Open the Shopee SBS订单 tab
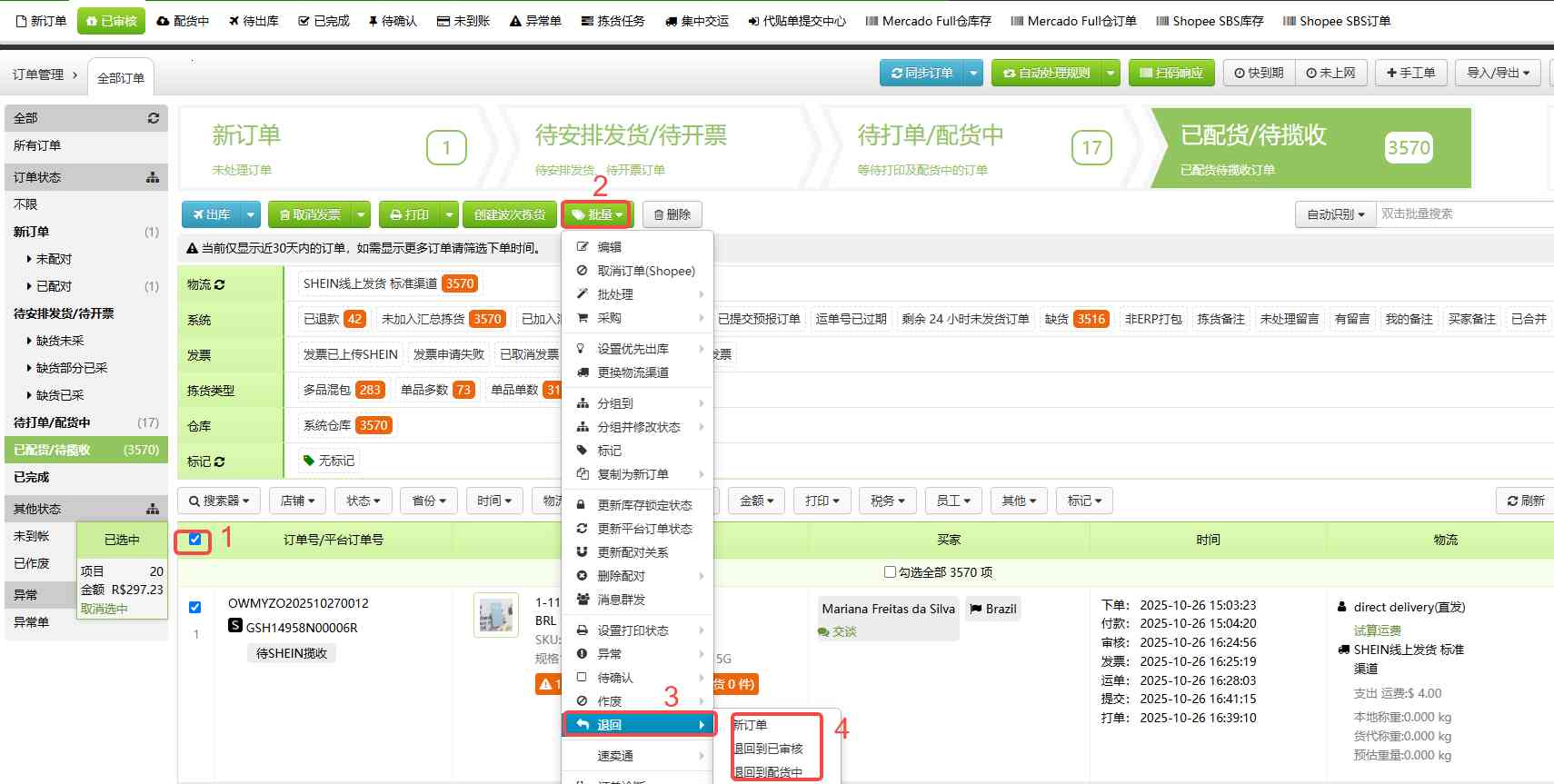Image resolution: width=1554 pixels, height=784 pixels. click(1336, 21)
